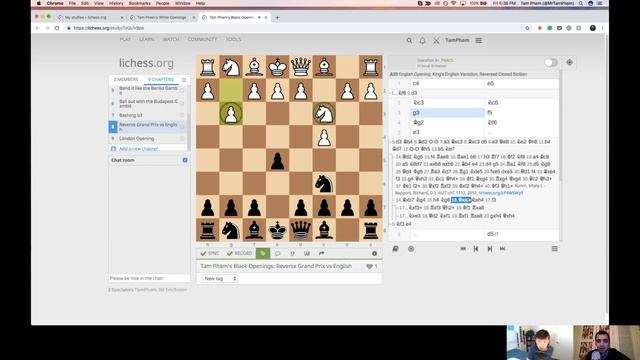Open the hamburger menu next to TamPham

478,40
